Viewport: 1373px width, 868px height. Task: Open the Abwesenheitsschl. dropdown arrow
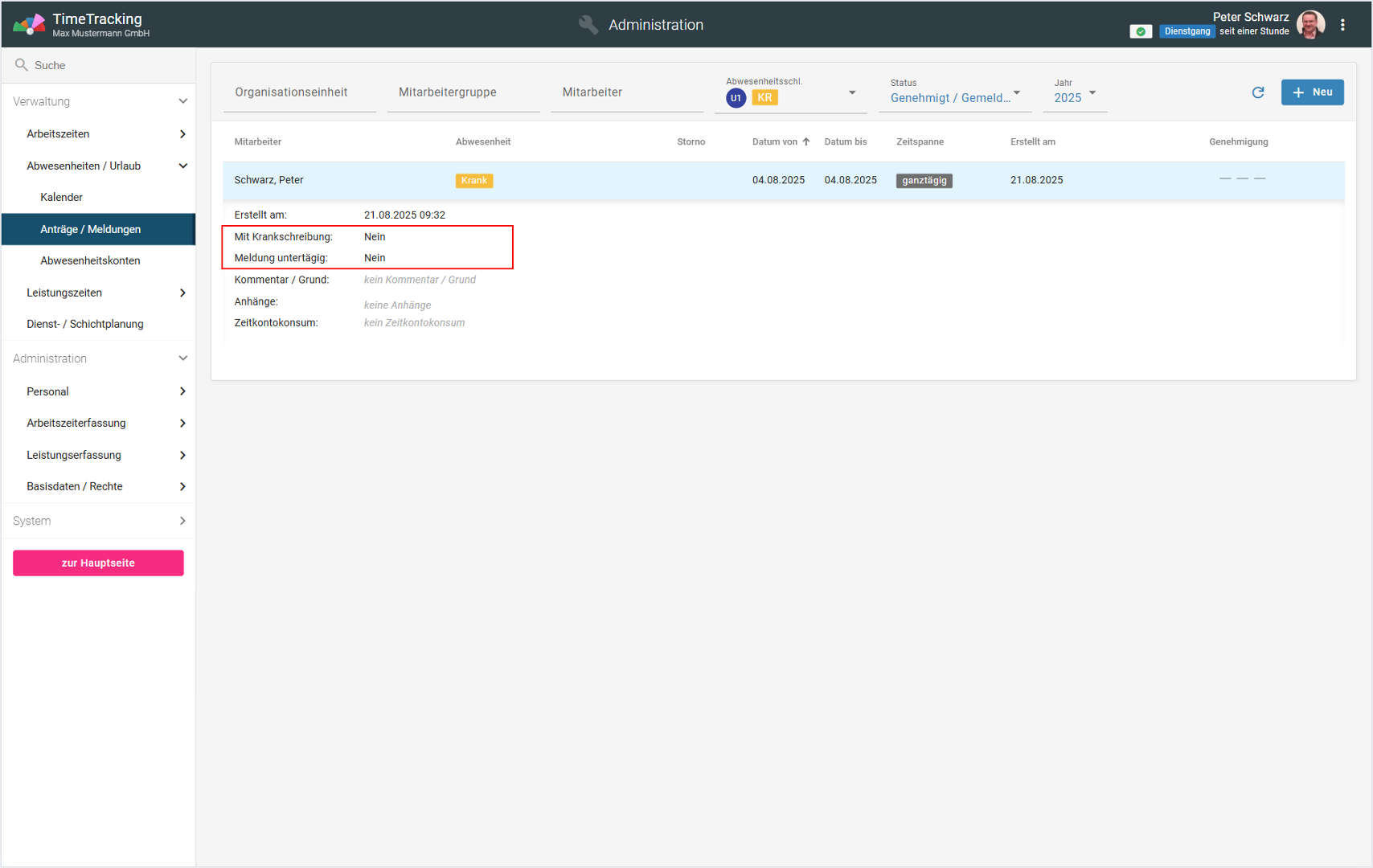click(852, 93)
